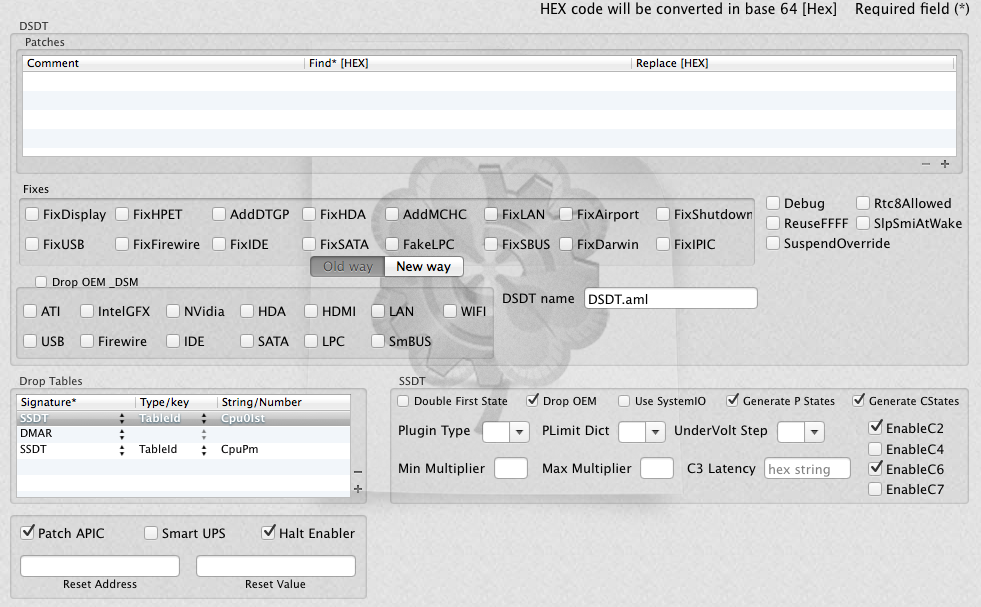Enable IntelGFX checkbox
The height and width of the screenshot is (607, 981).
[x=87, y=311]
